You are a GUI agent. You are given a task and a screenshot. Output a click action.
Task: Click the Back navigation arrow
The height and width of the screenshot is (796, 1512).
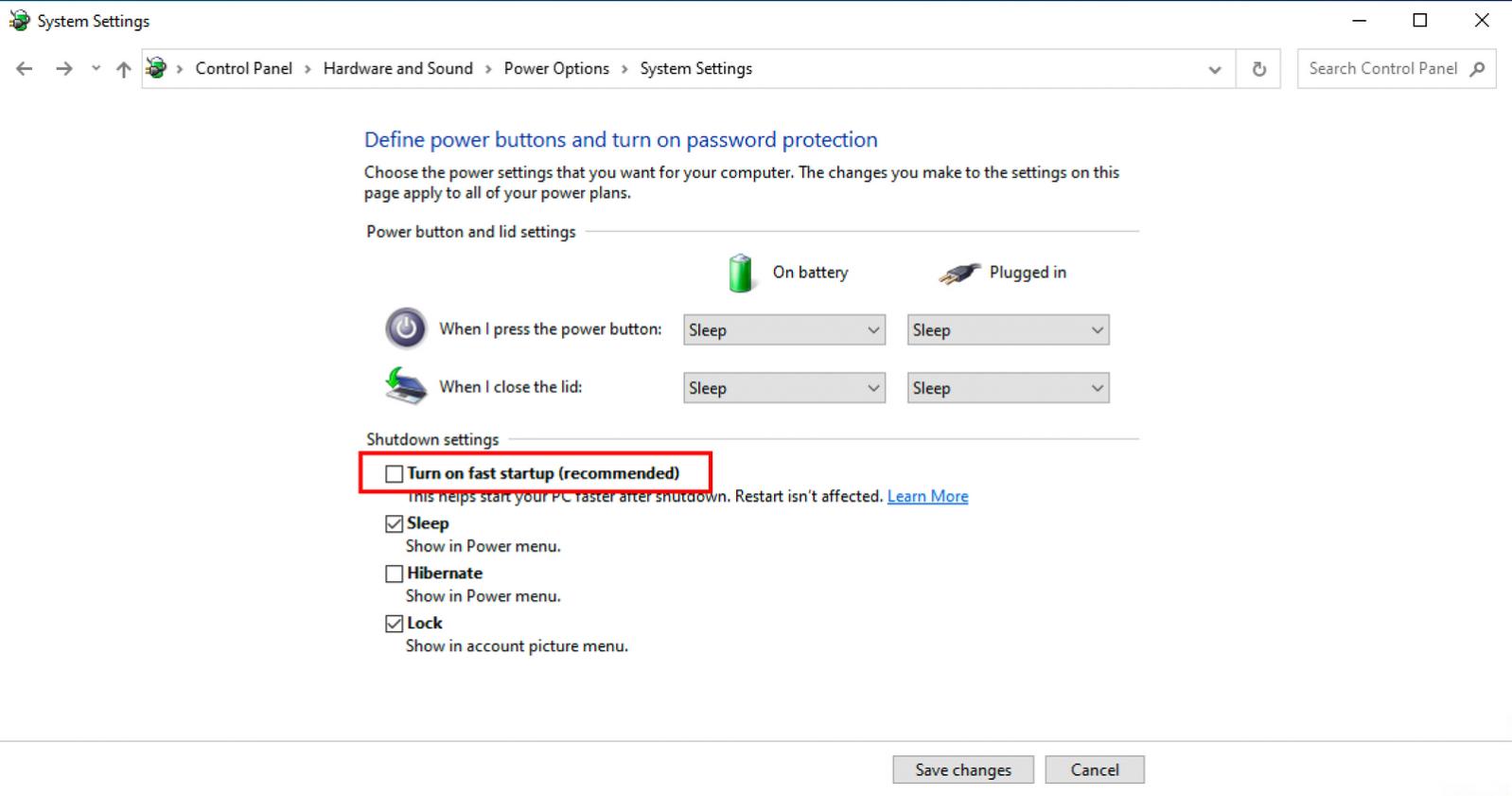[25, 69]
